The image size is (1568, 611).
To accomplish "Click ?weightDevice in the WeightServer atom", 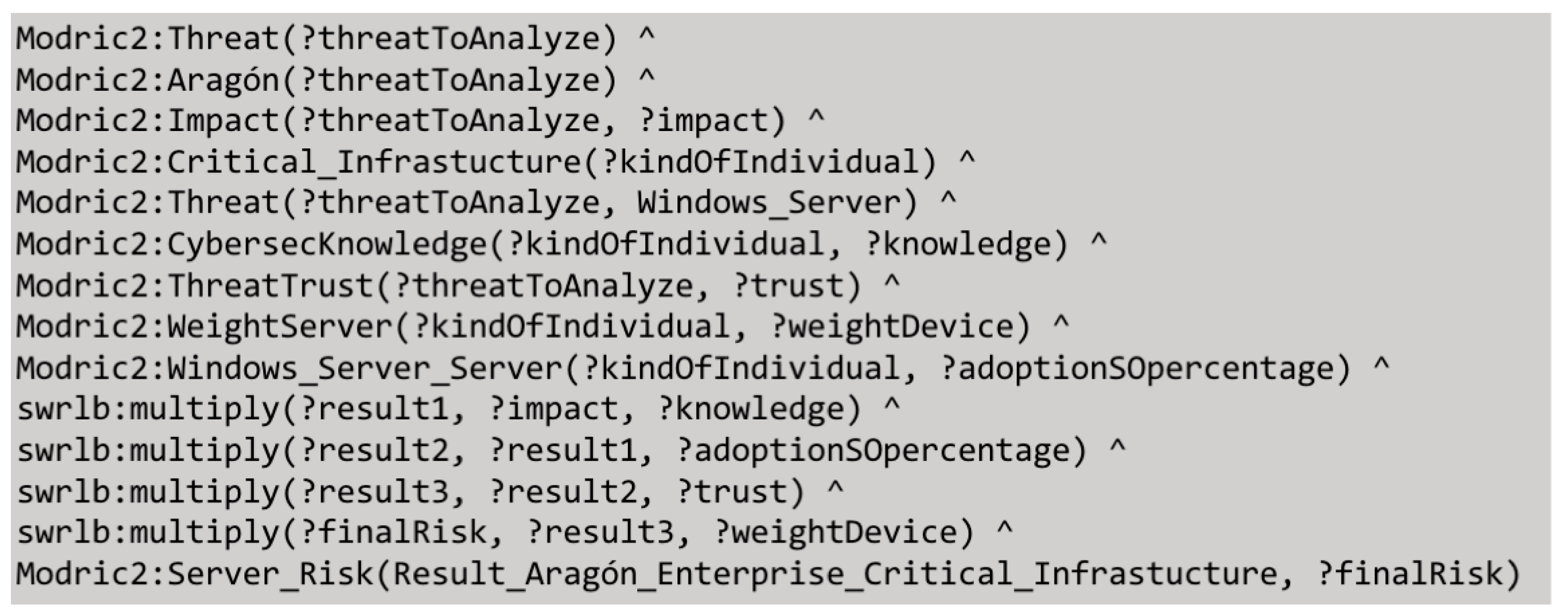I will tap(892, 327).
